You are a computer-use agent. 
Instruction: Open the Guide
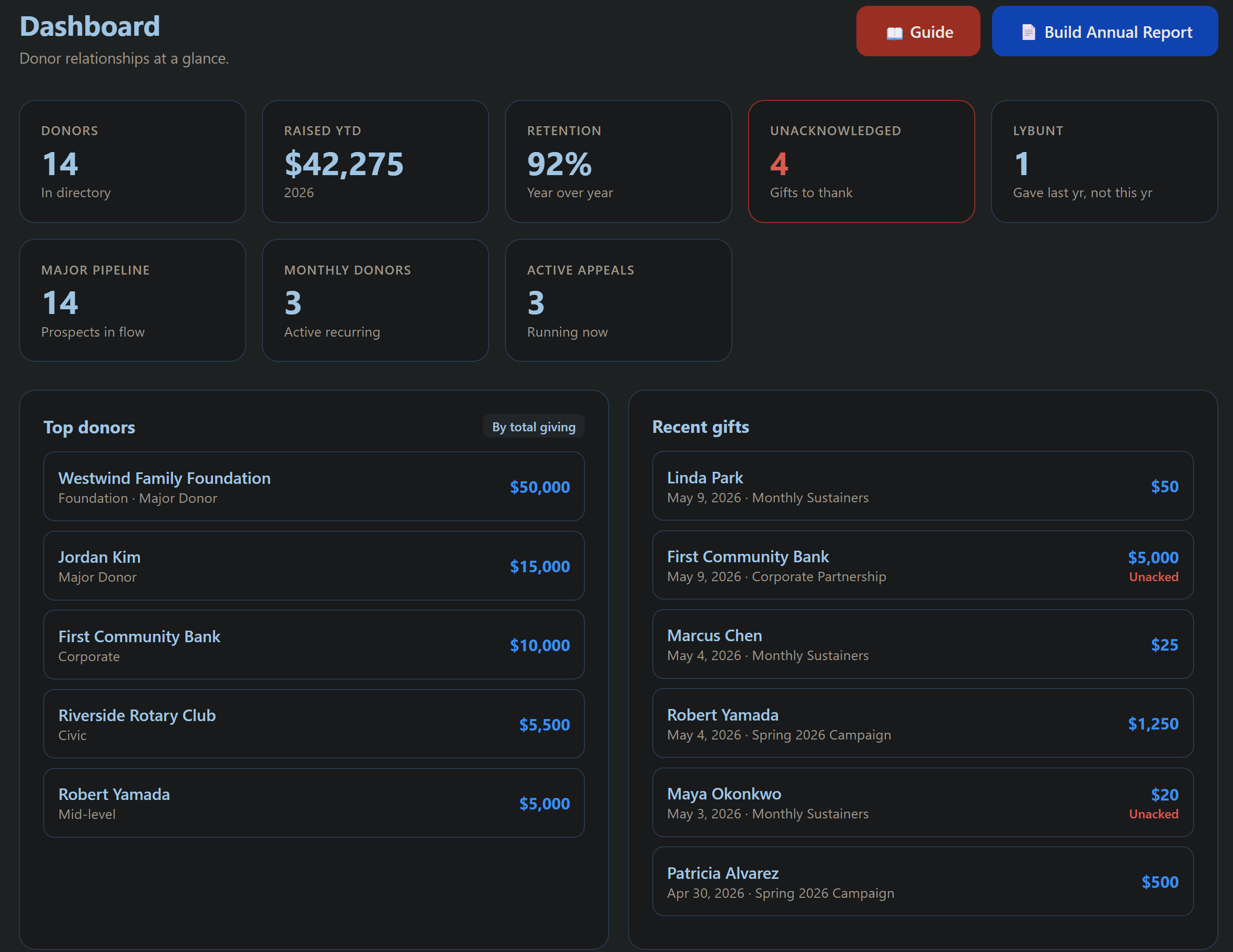[918, 31]
